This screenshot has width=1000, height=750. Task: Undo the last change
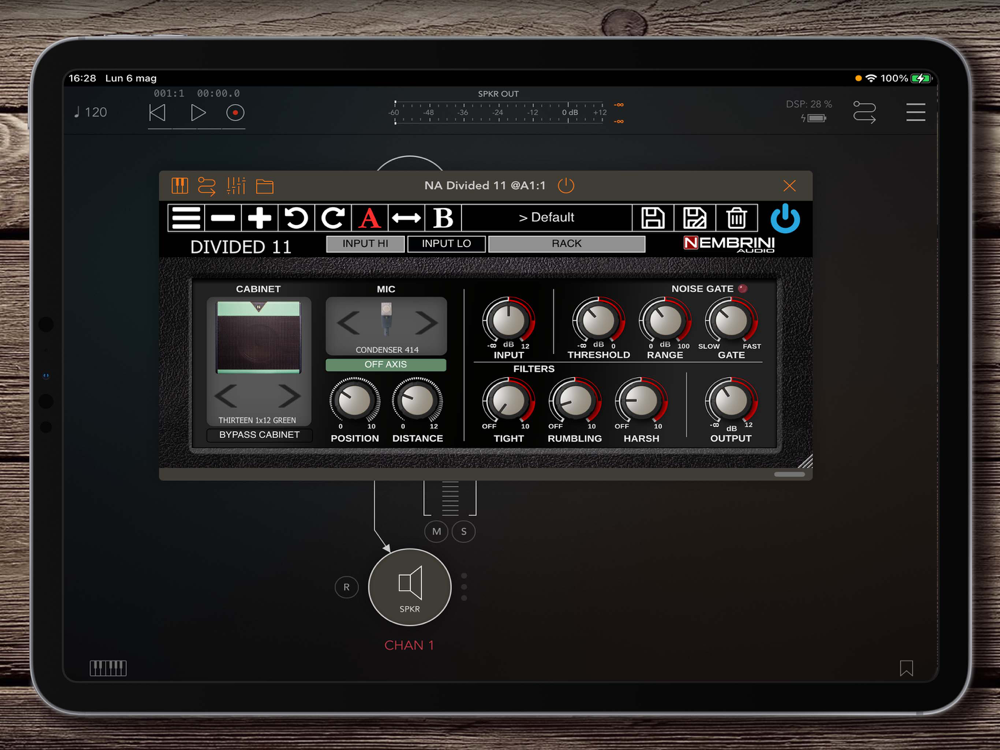[x=296, y=218]
